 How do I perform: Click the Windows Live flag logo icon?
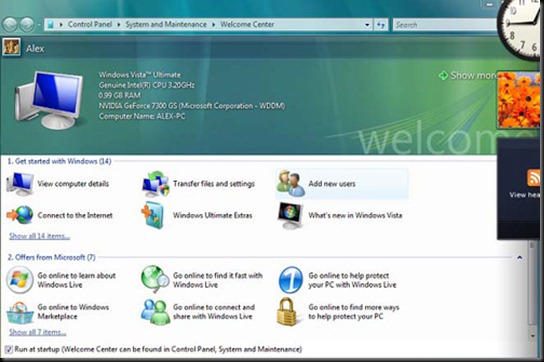click(20, 280)
